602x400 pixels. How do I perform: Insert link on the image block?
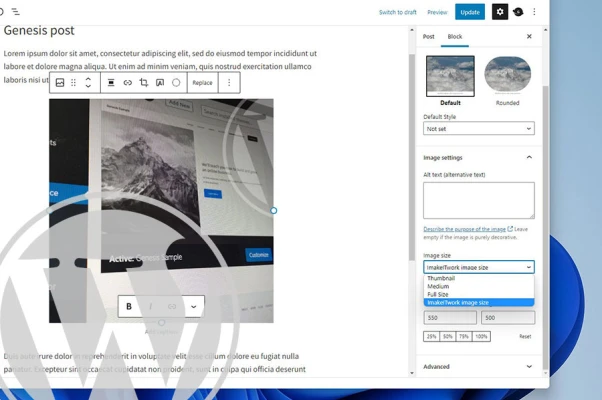[x=127, y=83]
